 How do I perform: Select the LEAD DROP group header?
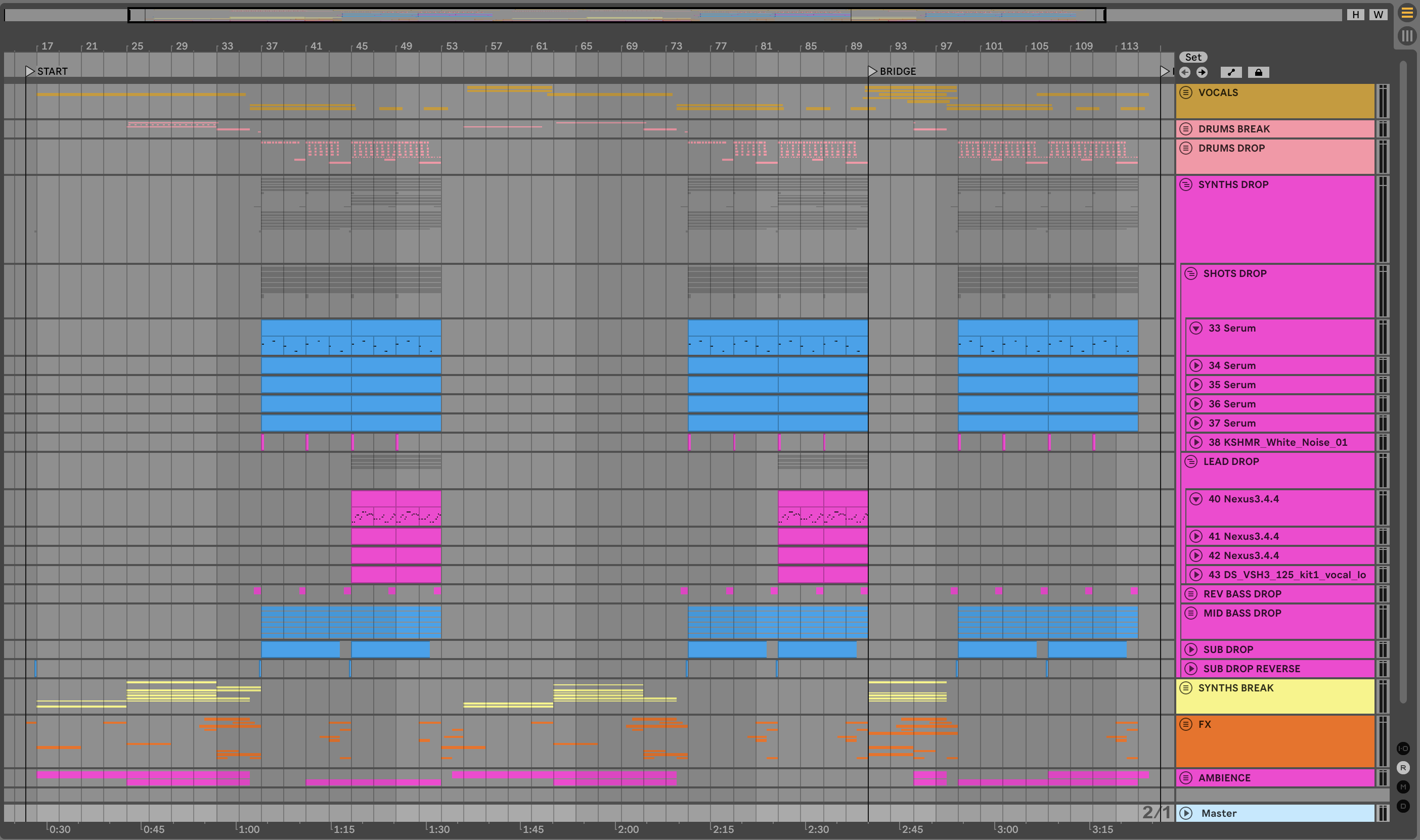tap(1231, 462)
